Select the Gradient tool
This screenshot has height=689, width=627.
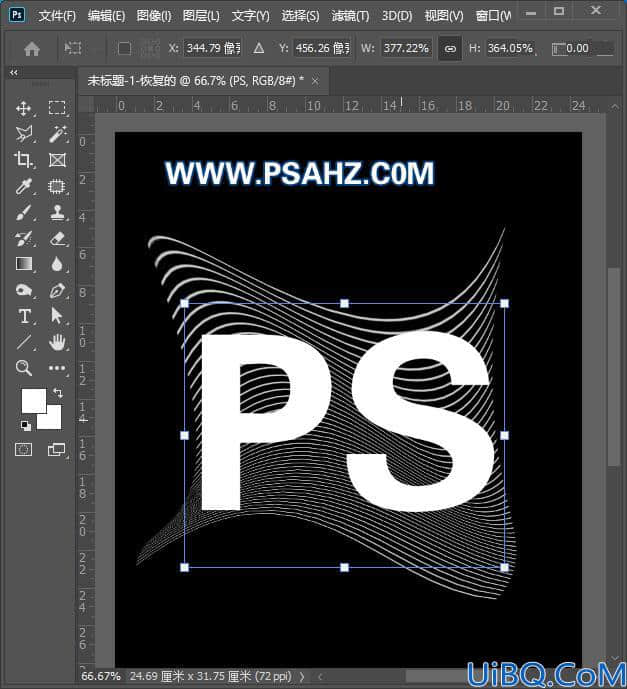tap(24, 264)
